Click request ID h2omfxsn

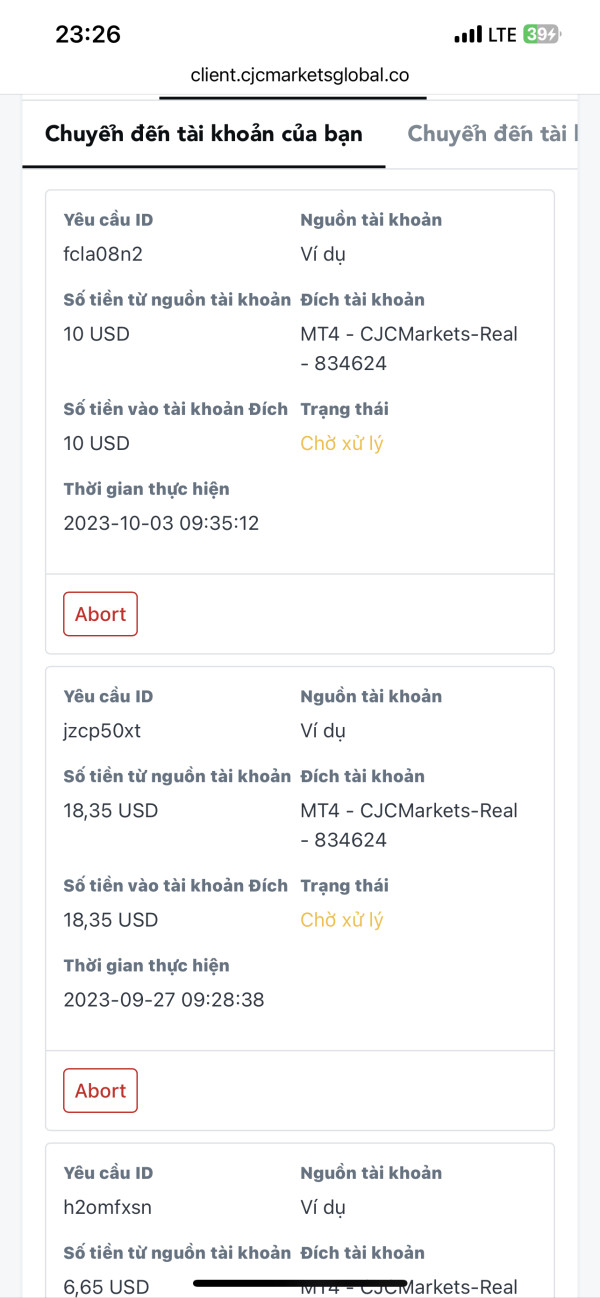[108, 1207]
